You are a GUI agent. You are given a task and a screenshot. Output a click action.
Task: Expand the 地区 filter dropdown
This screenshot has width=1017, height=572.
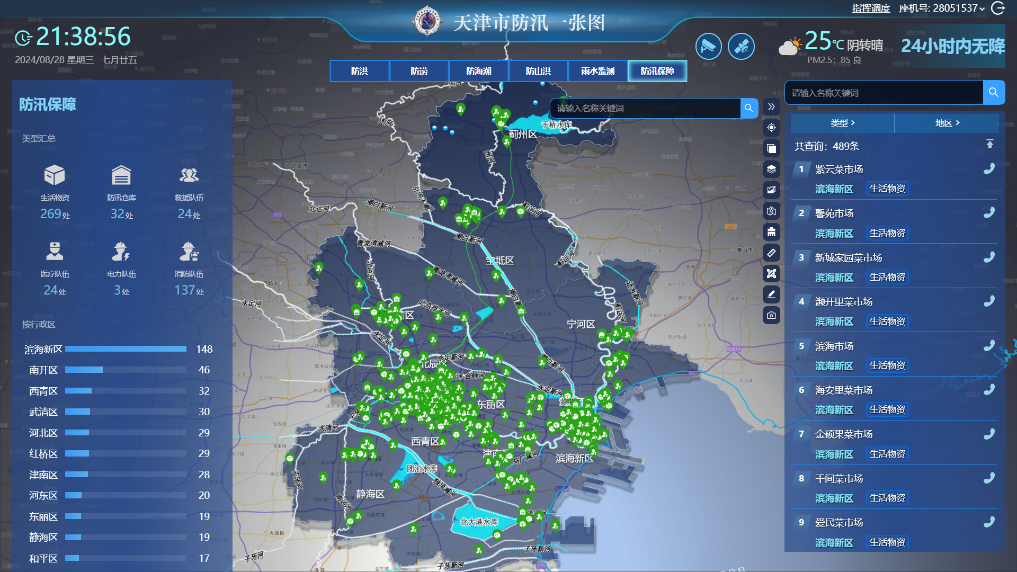pos(947,123)
